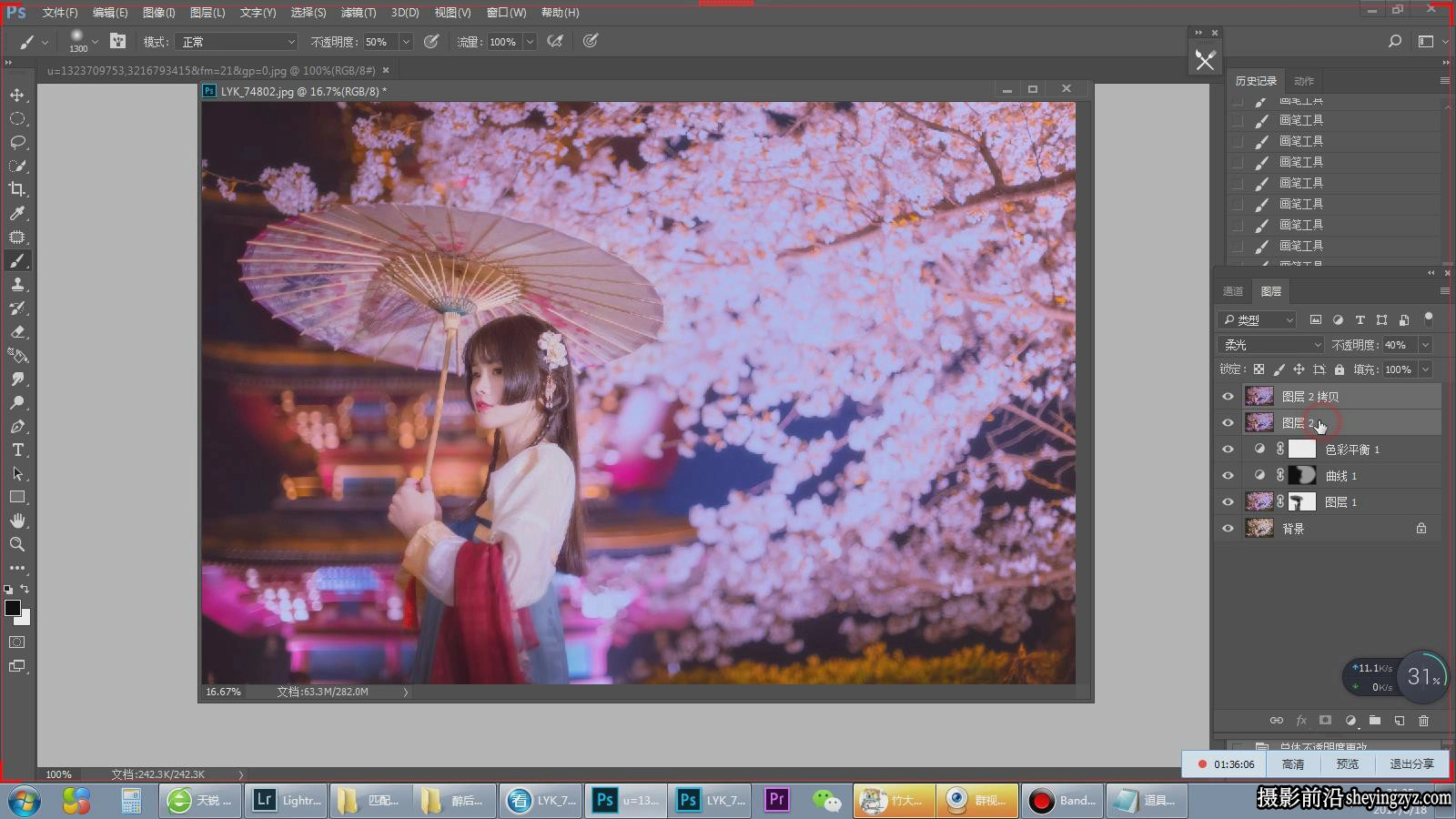Select the Quick Selection tool
Screen dimensions: 1456x819
tap(17, 166)
